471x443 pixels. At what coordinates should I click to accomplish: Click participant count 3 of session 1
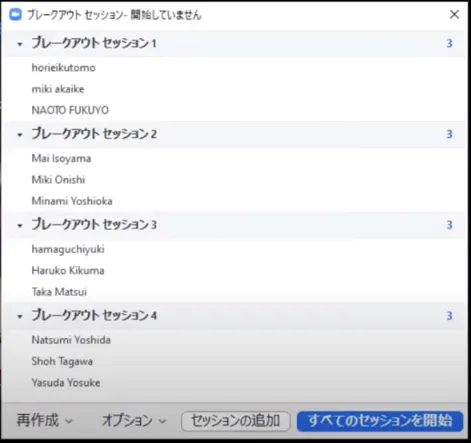pyautogui.click(x=449, y=43)
